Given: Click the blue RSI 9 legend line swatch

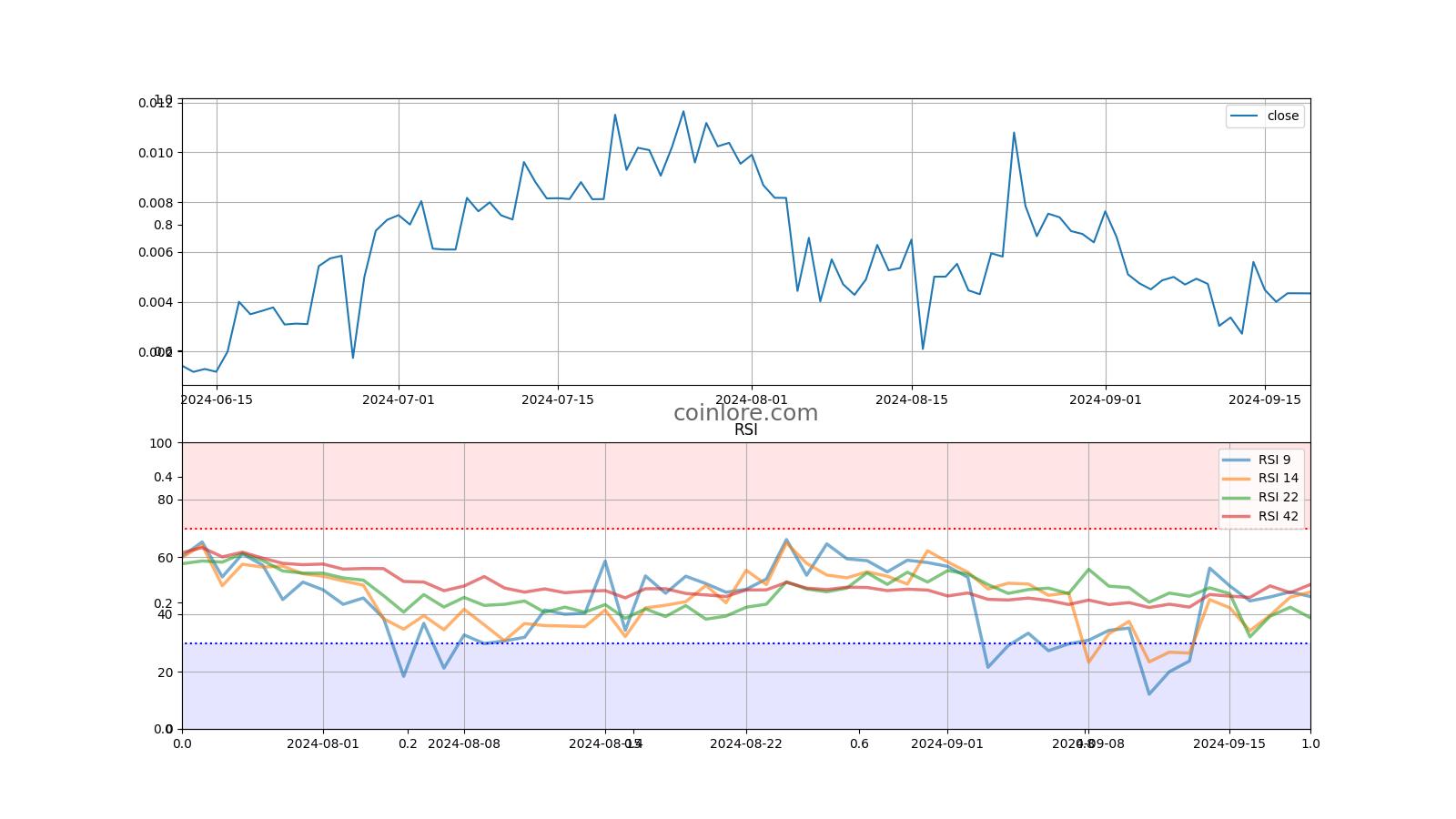Looking at the screenshot, I should tap(1237, 460).
